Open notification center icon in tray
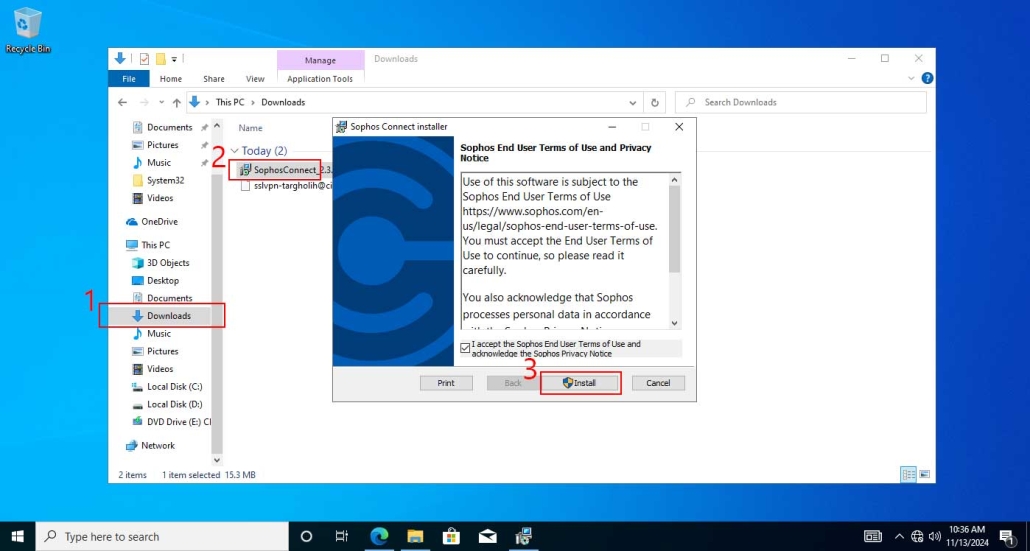Screen dimensions: 1030x551 pos(1008,536)
